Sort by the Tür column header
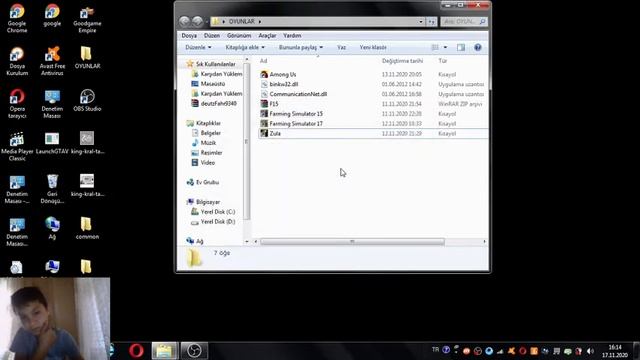 pos(443,61)
